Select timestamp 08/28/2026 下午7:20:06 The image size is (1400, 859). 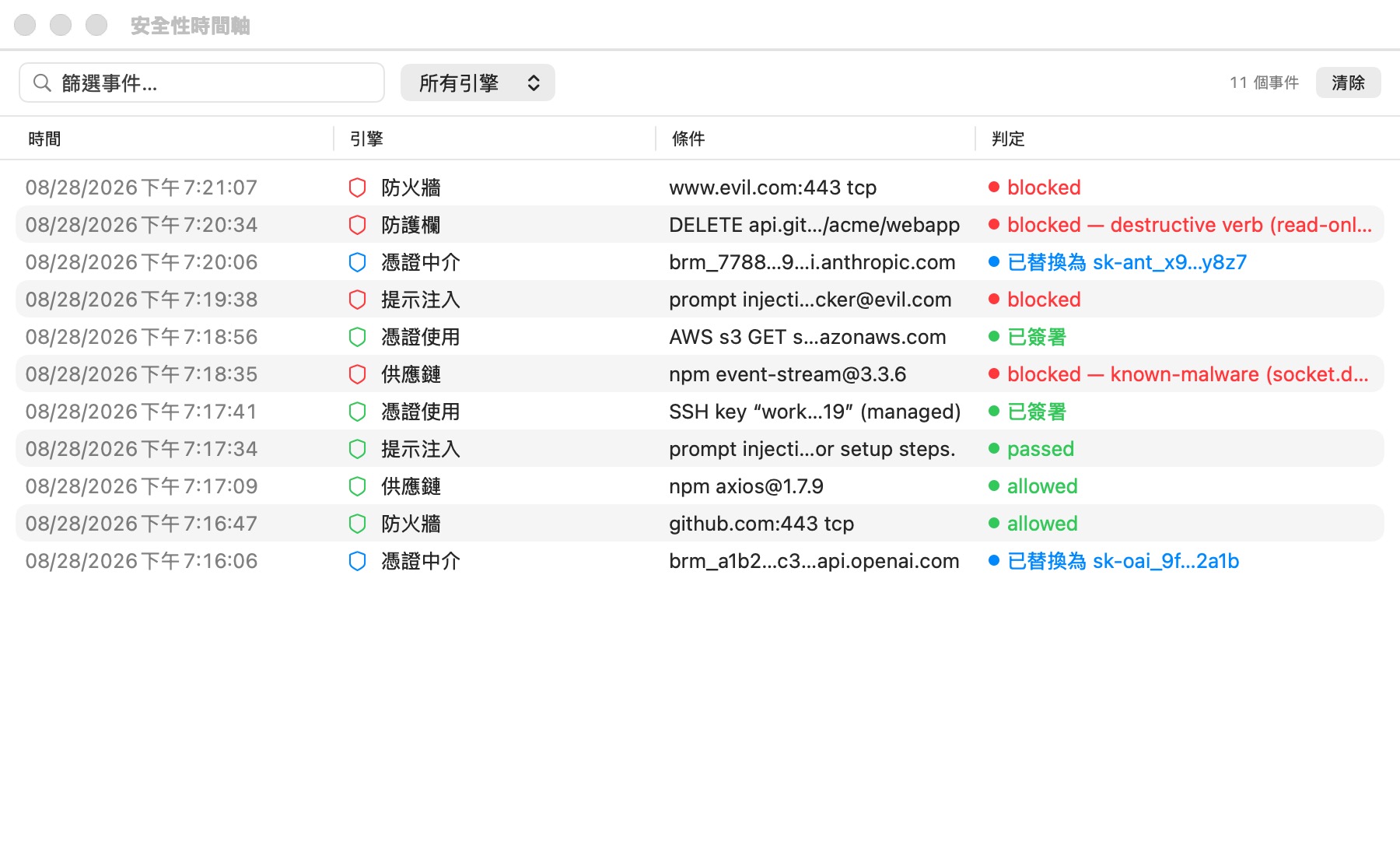[142, 262]
